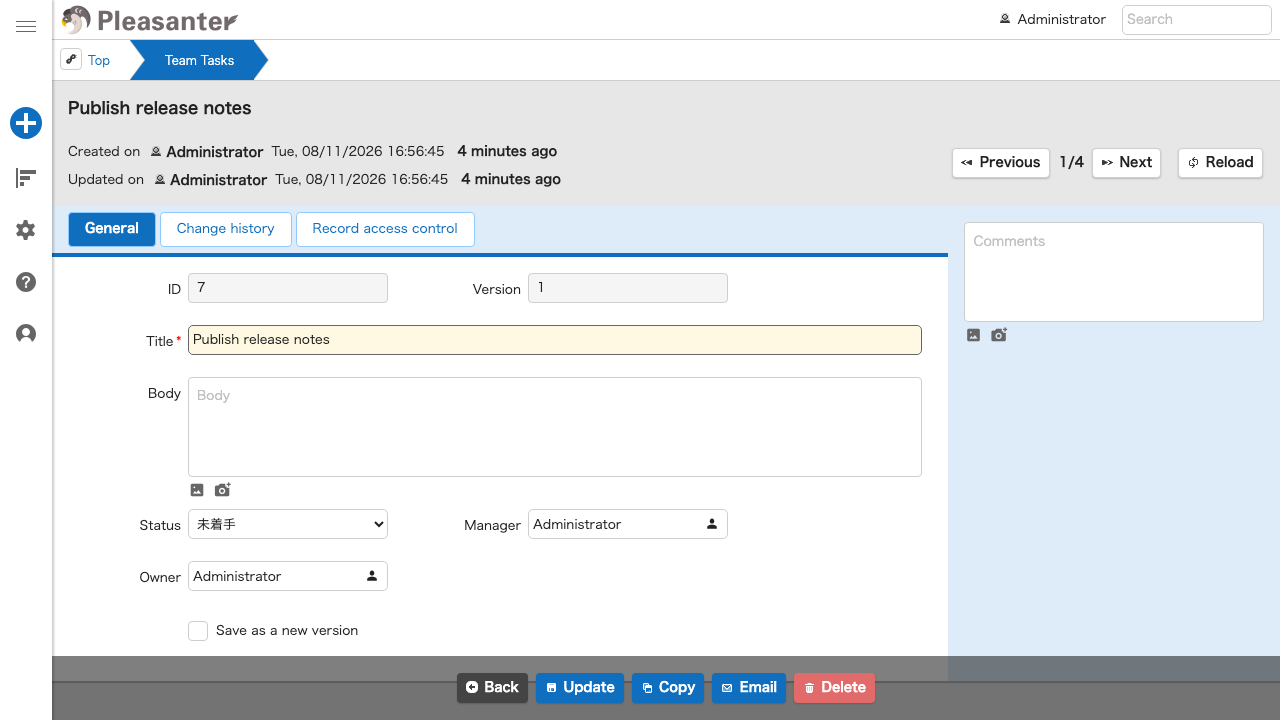Click the Copy button
Viewport: 1280px width, 720px height.
click(668, 688)
